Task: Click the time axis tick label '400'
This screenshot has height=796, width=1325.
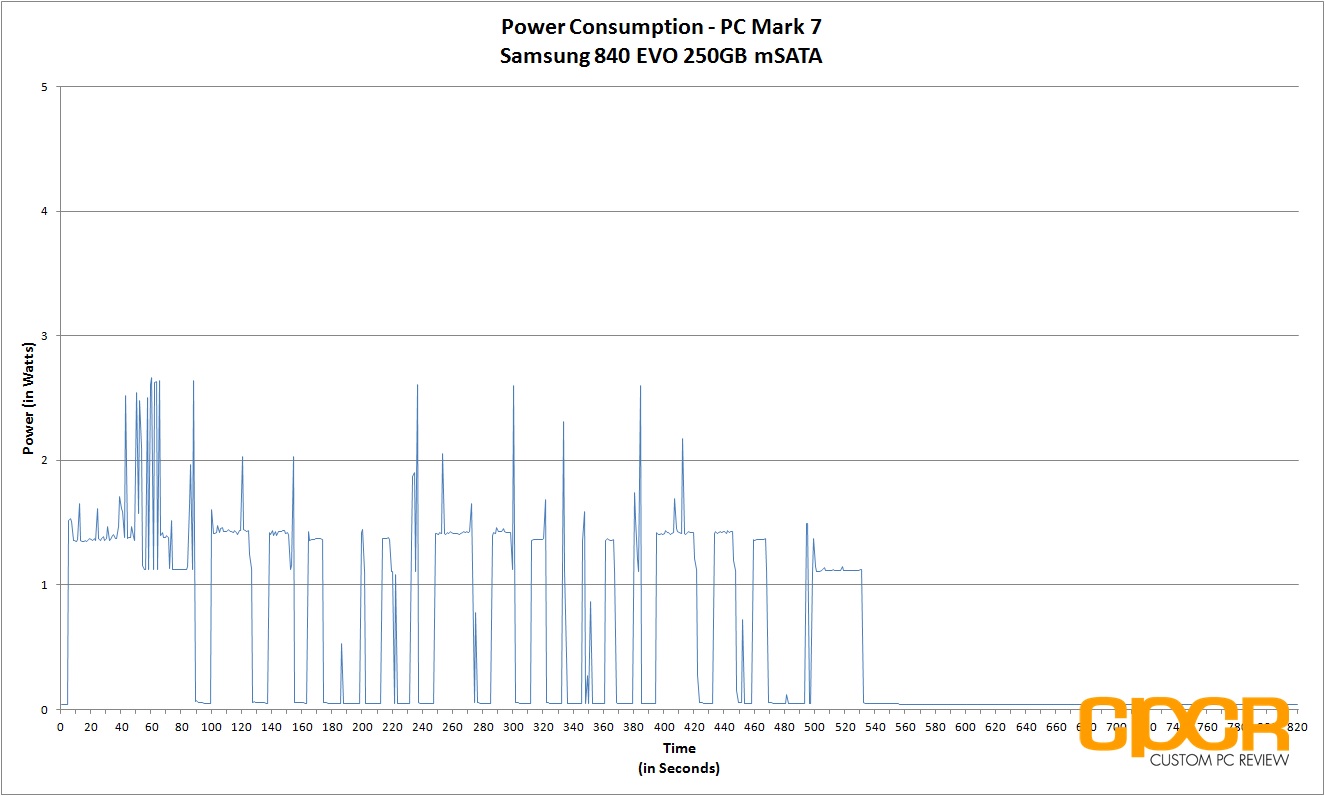Action: click(x=664, y=727)
